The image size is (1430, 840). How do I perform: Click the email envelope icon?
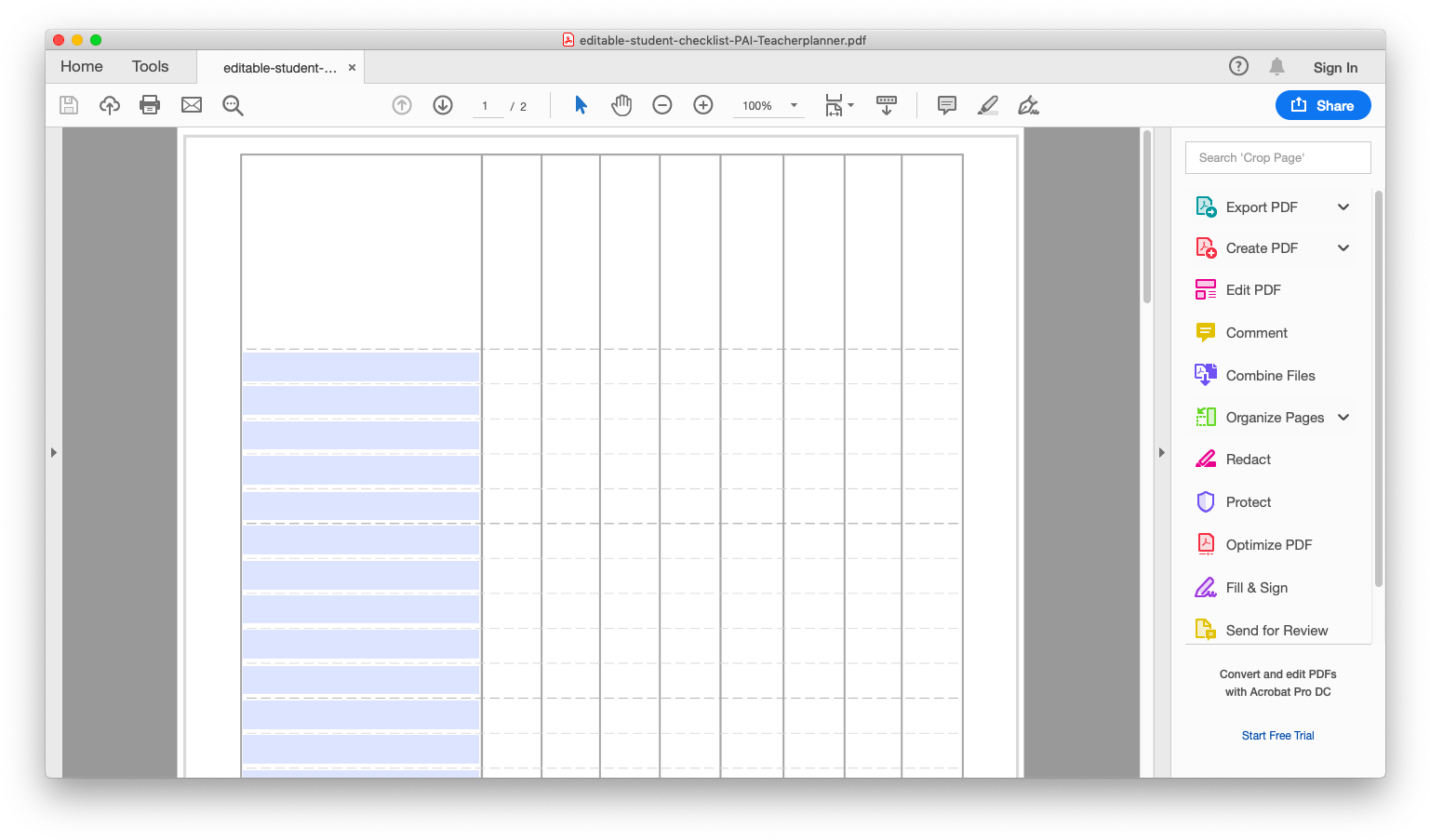(192, 105)
